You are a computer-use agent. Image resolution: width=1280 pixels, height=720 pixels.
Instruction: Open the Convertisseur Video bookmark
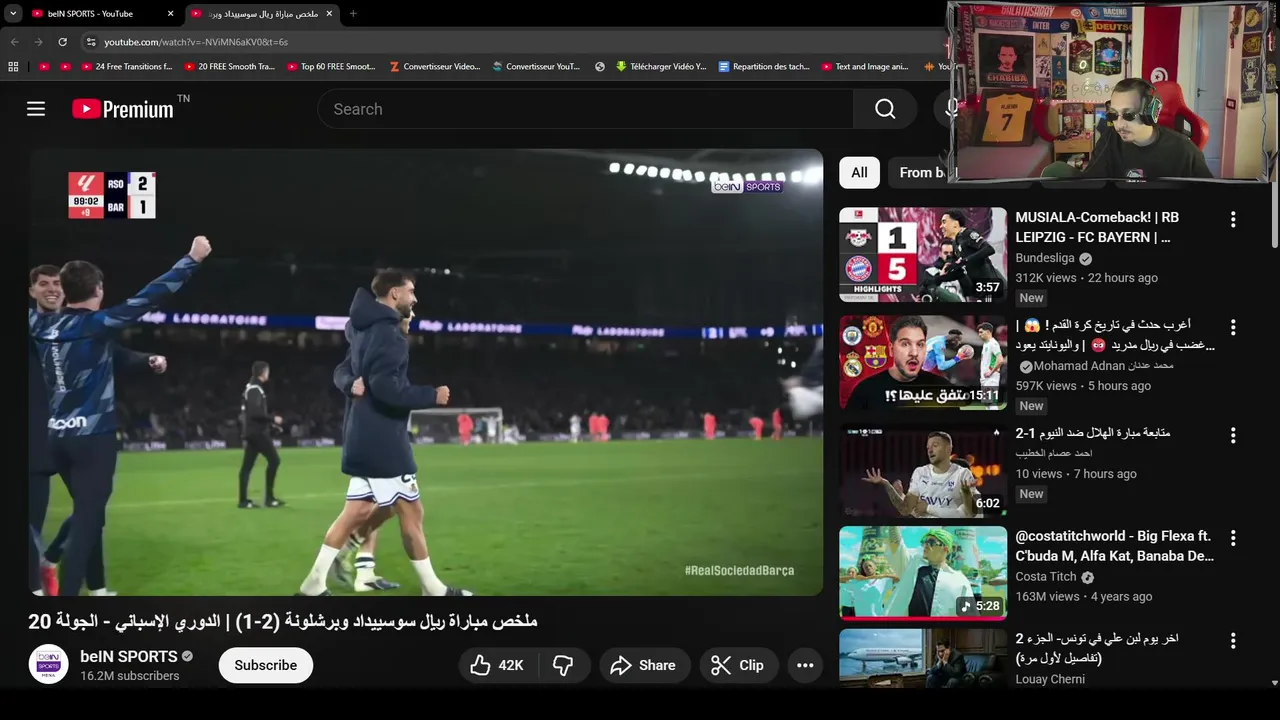[434, 67]
